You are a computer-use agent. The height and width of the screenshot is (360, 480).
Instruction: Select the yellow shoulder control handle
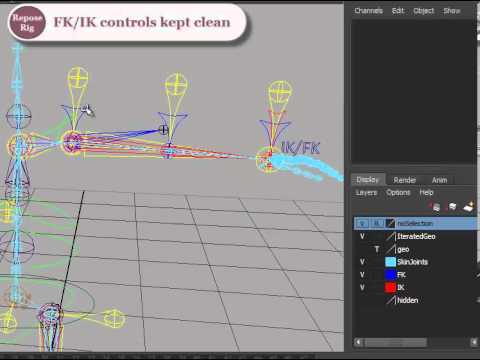tap(78, 78)
